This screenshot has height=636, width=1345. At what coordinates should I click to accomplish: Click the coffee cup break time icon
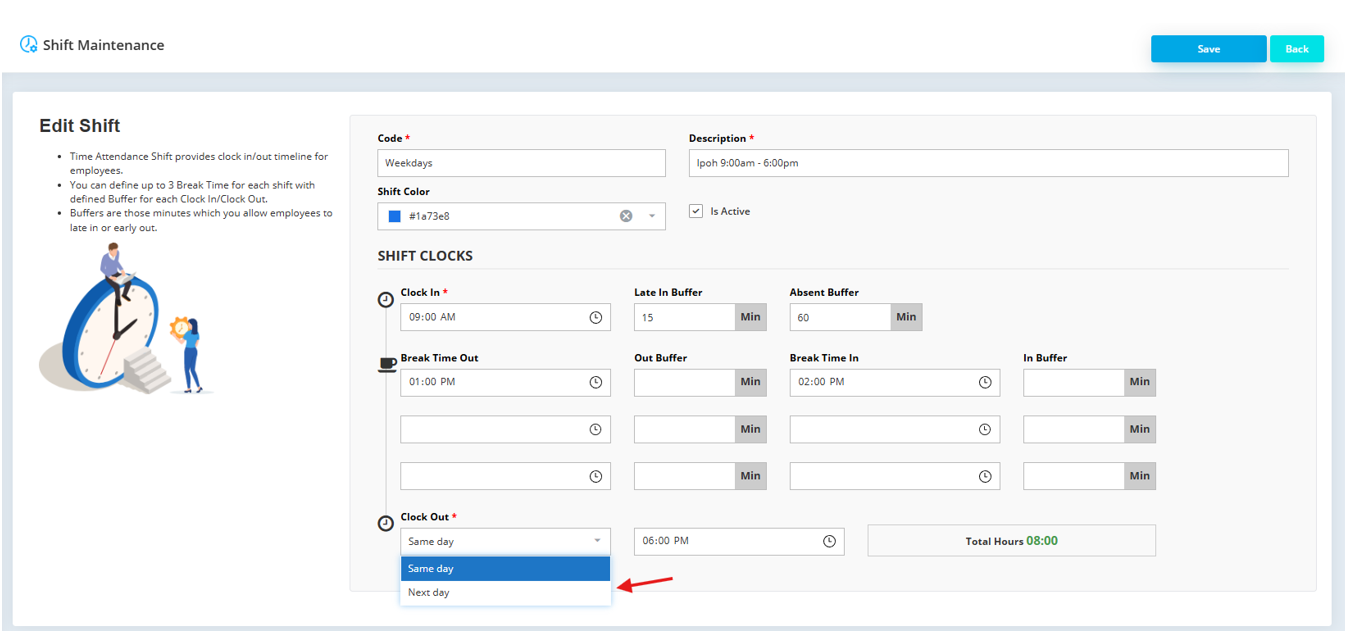coord(387,365)
